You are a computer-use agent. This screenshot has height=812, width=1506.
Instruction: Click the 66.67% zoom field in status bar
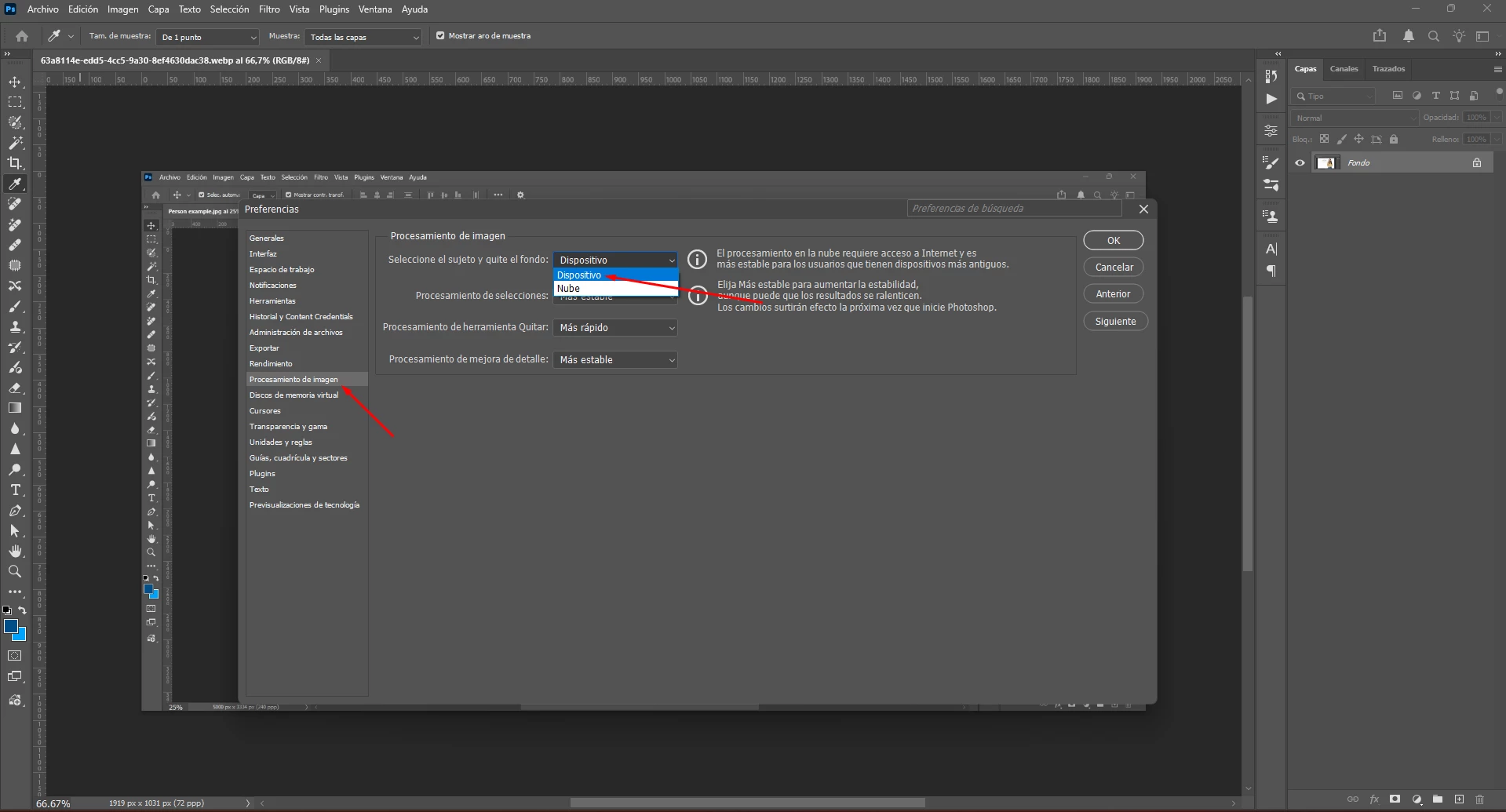pyautogui.click(x=53, y=803)
